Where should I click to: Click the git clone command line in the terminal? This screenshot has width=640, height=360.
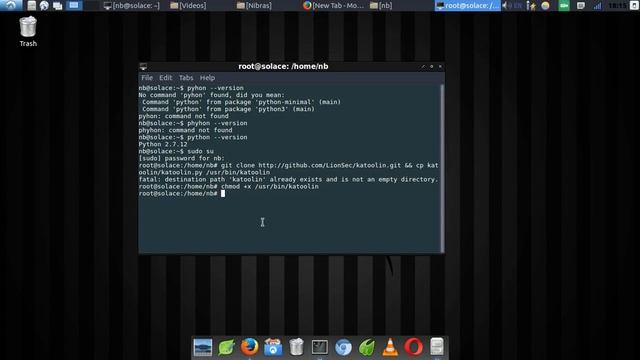(288, 169)
